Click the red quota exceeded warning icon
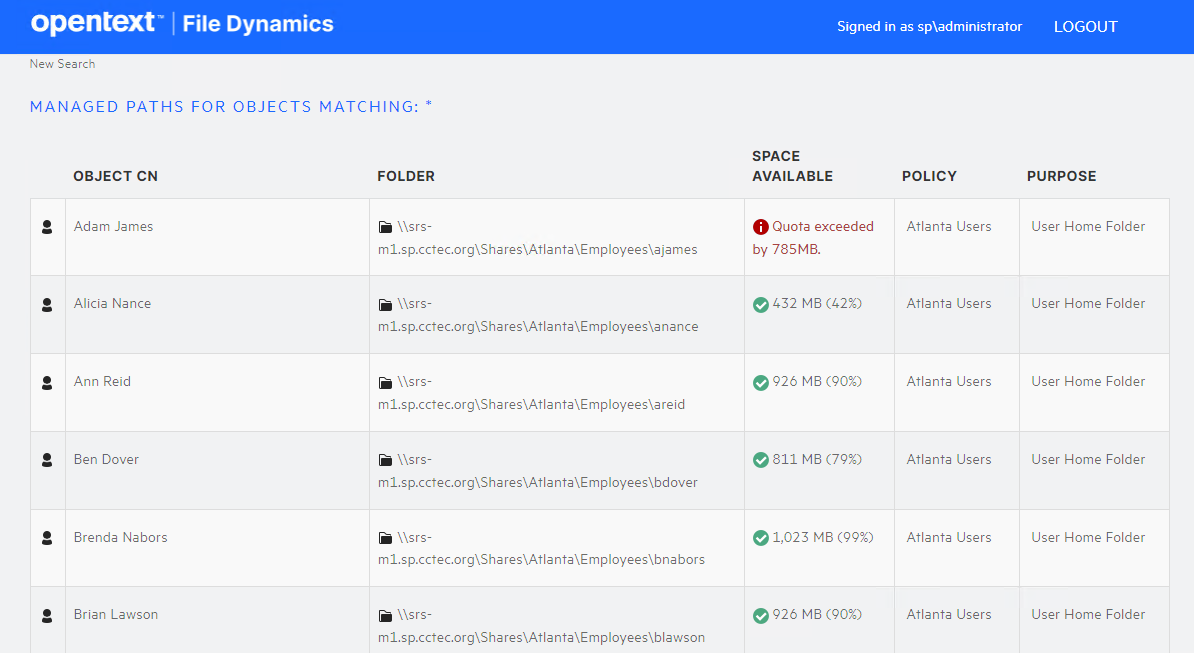This screenshot has width=1194, height=653. point(760,227)
